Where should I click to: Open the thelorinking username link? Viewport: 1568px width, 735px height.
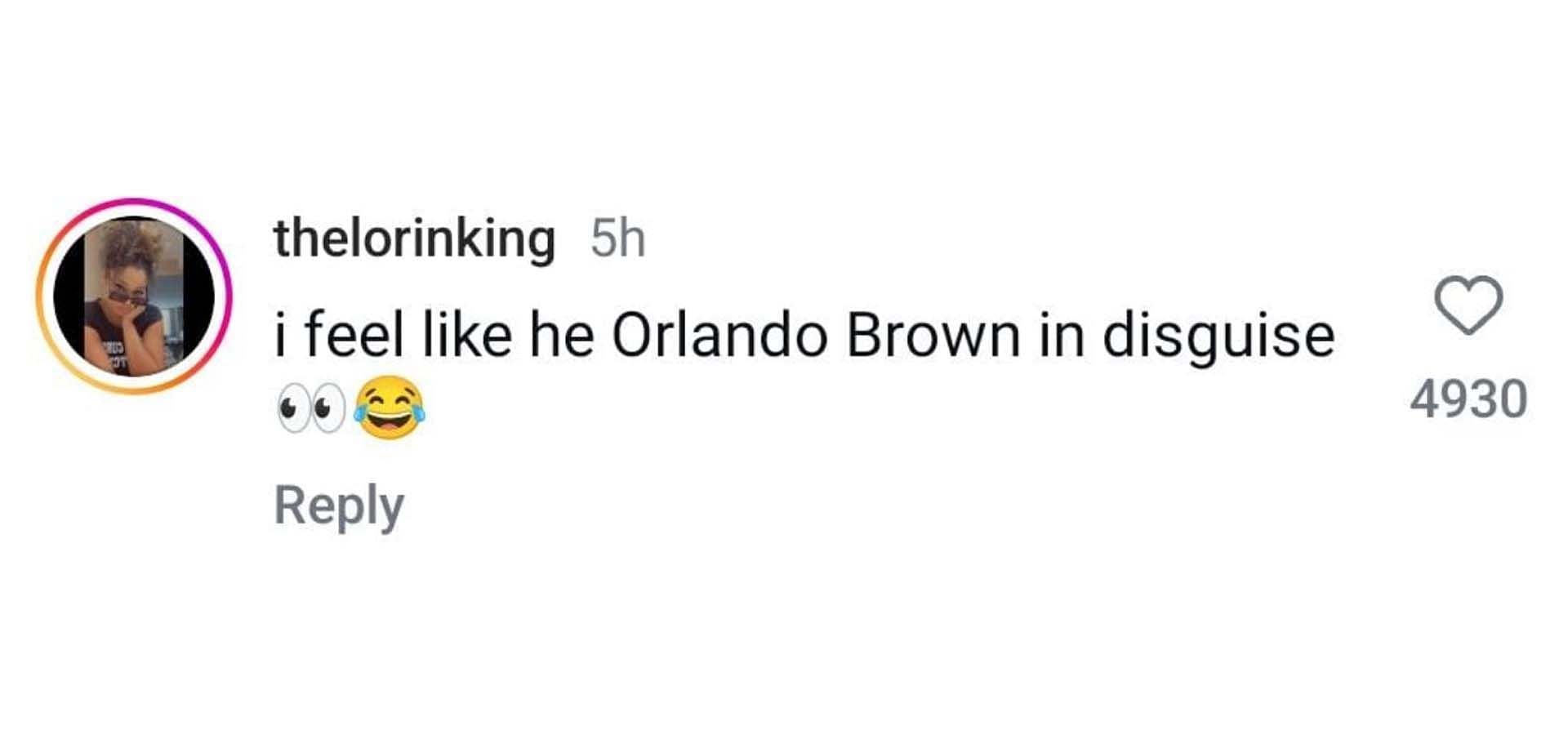(x=414, y=238)
